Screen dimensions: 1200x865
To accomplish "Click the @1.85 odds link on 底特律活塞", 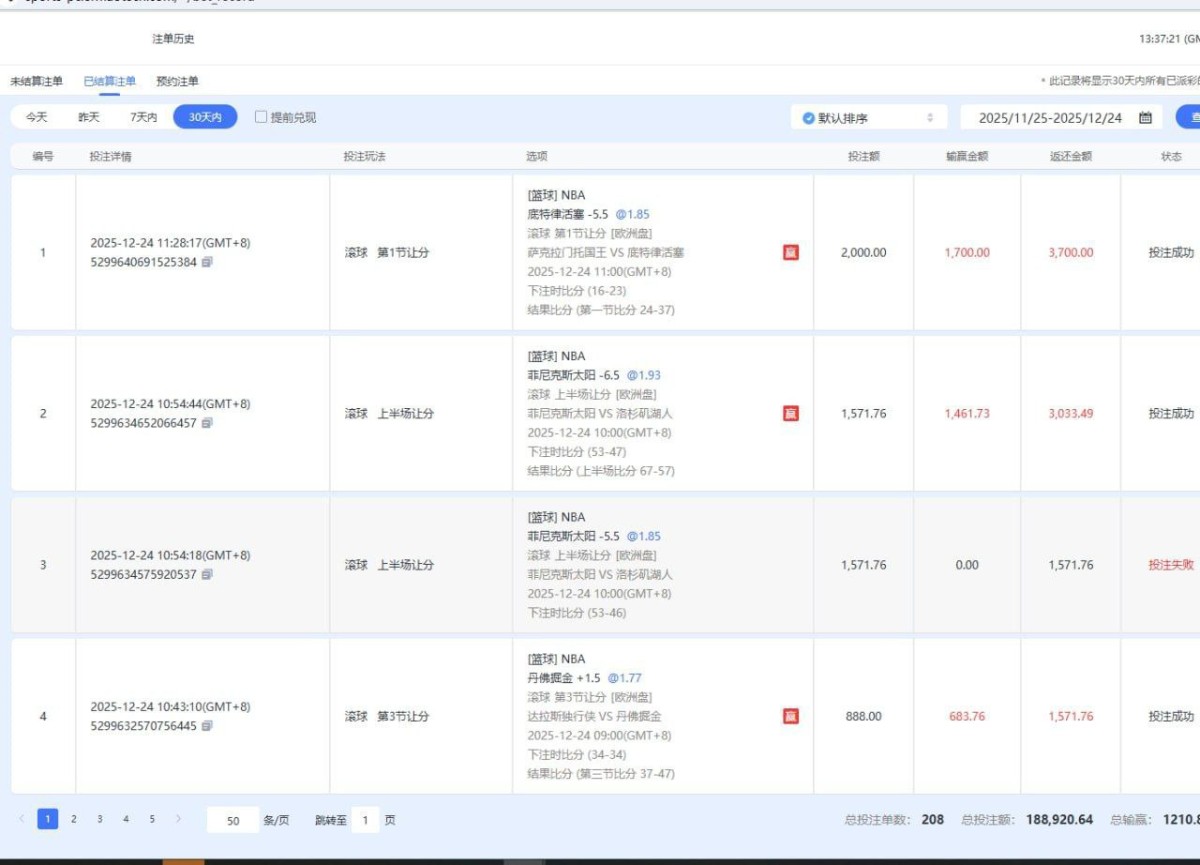I will (x=632, y=214).
